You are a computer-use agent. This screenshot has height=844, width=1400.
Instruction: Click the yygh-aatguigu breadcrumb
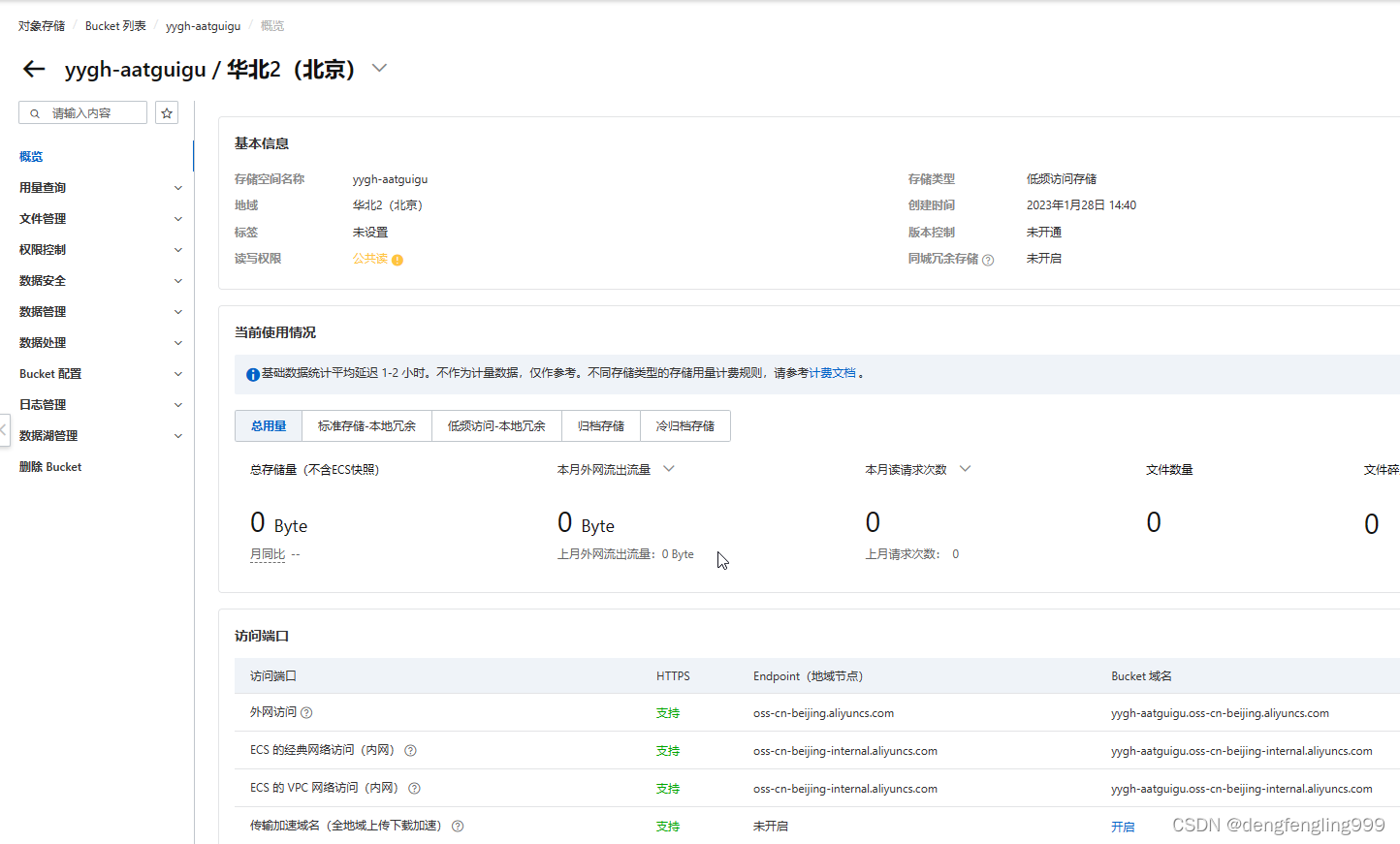click(x=203, y=26)
